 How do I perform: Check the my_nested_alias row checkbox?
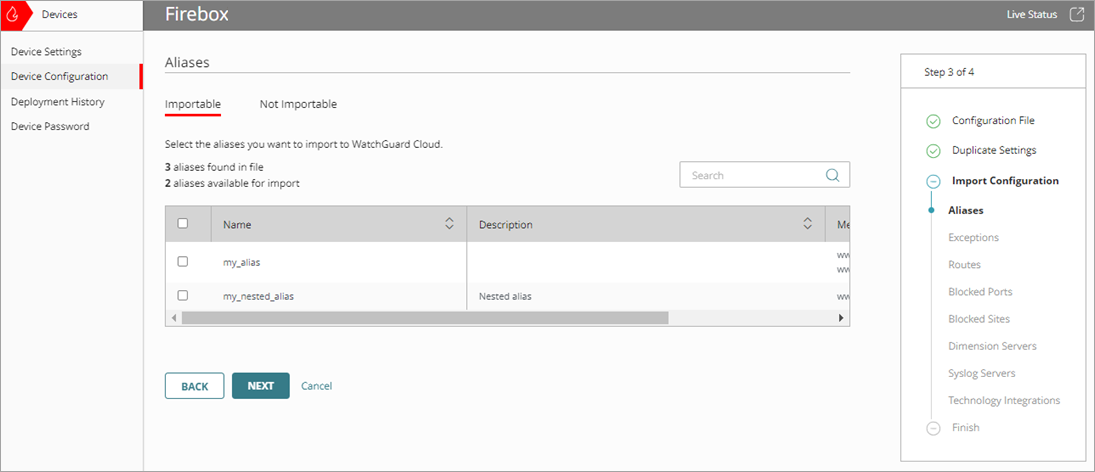[x=183, y=295]
